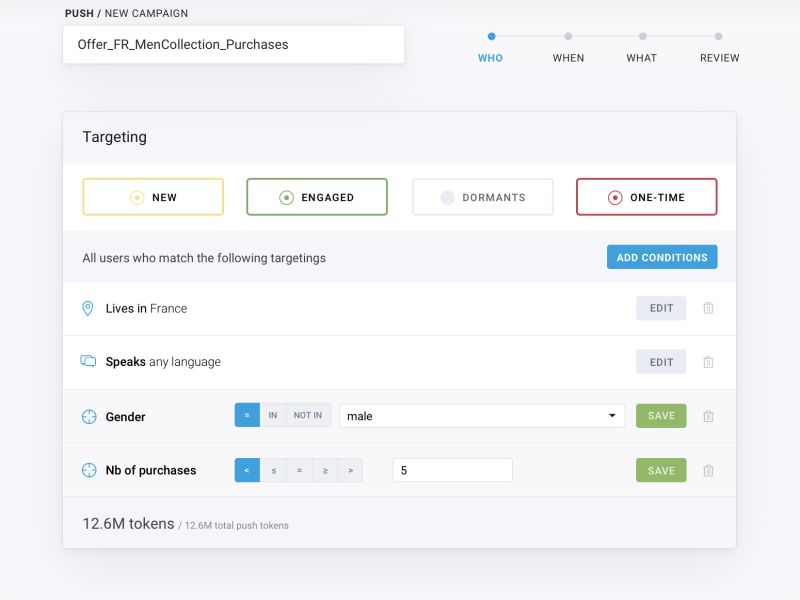The height and width of the screenshot is (600, 800).
Task: Click the ADD CONDITIONS button
Action: [661, 257]
